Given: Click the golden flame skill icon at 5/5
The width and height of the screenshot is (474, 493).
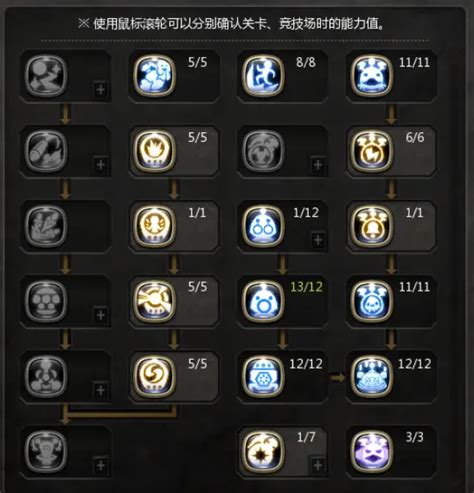Looking at the screenshot, I should tap(154, 151).
